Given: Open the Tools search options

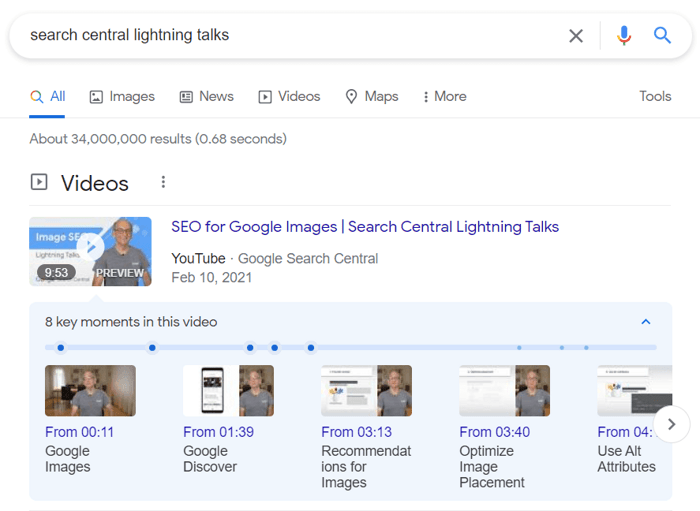Looking at the screenshot, I should pyautogui.click(x=655, y=96).
